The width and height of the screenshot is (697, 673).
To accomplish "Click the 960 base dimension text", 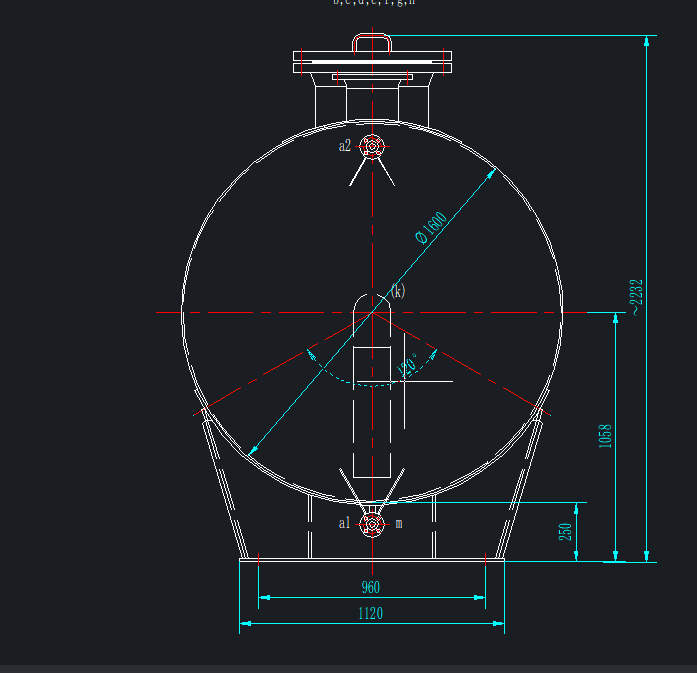I will (x=371, y=587).
